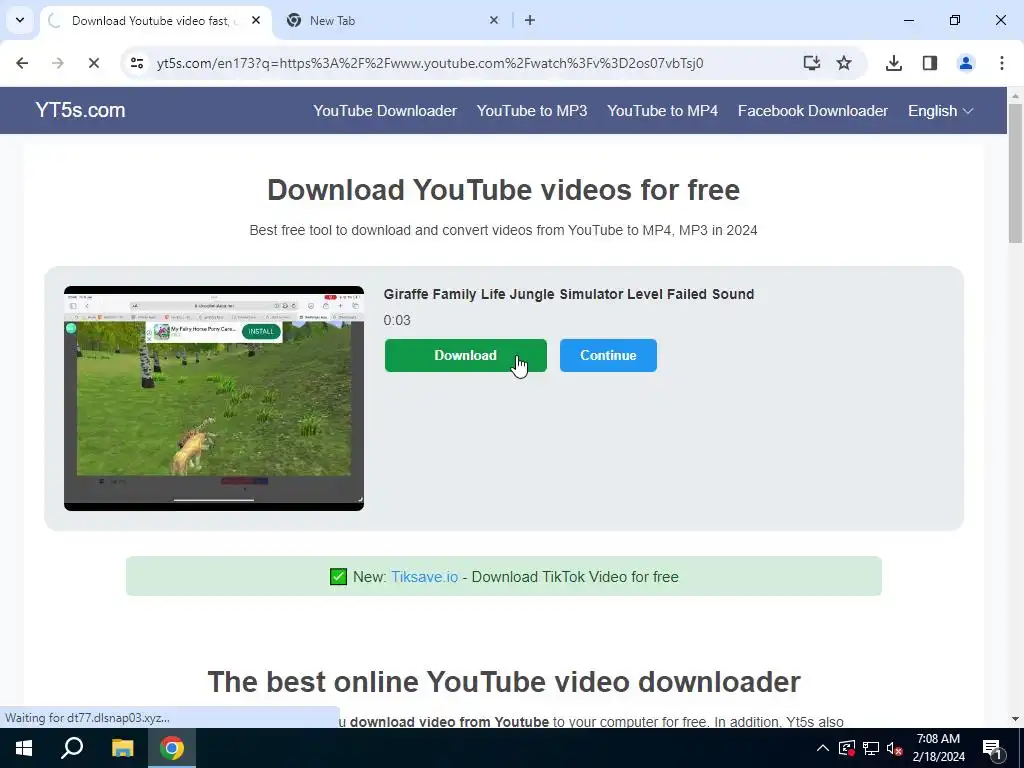Open the Chrome profile avatar
The image size is (1024, 768).
coord(966,63)
